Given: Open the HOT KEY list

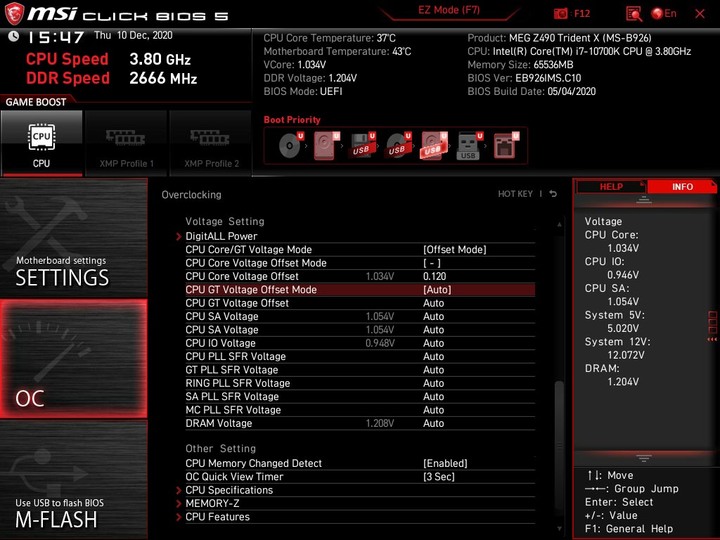Looking at the screenshot, I should tap(515, 194).
